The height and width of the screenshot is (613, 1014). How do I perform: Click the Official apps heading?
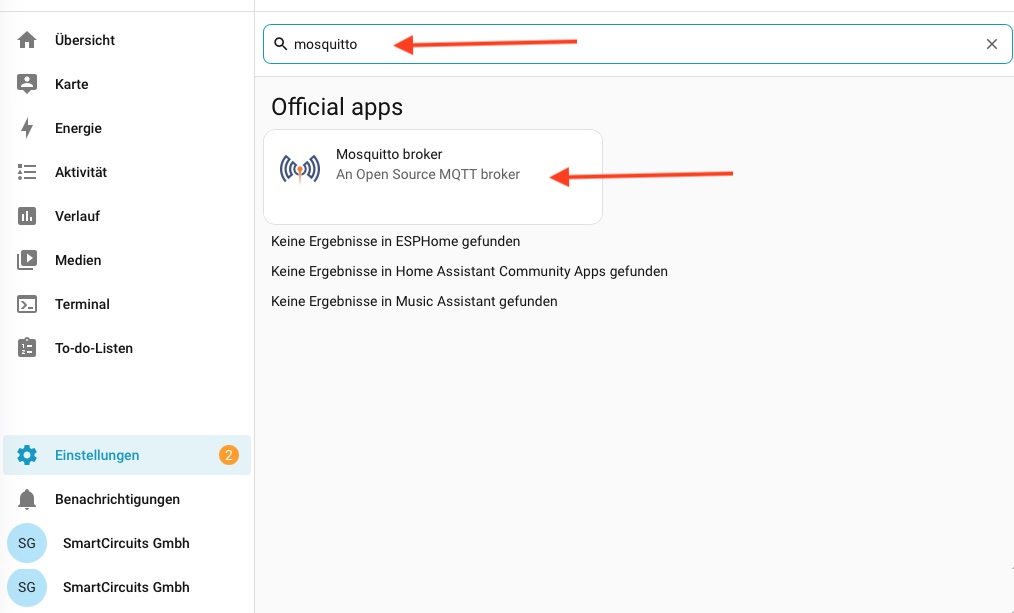click(337, 107)
